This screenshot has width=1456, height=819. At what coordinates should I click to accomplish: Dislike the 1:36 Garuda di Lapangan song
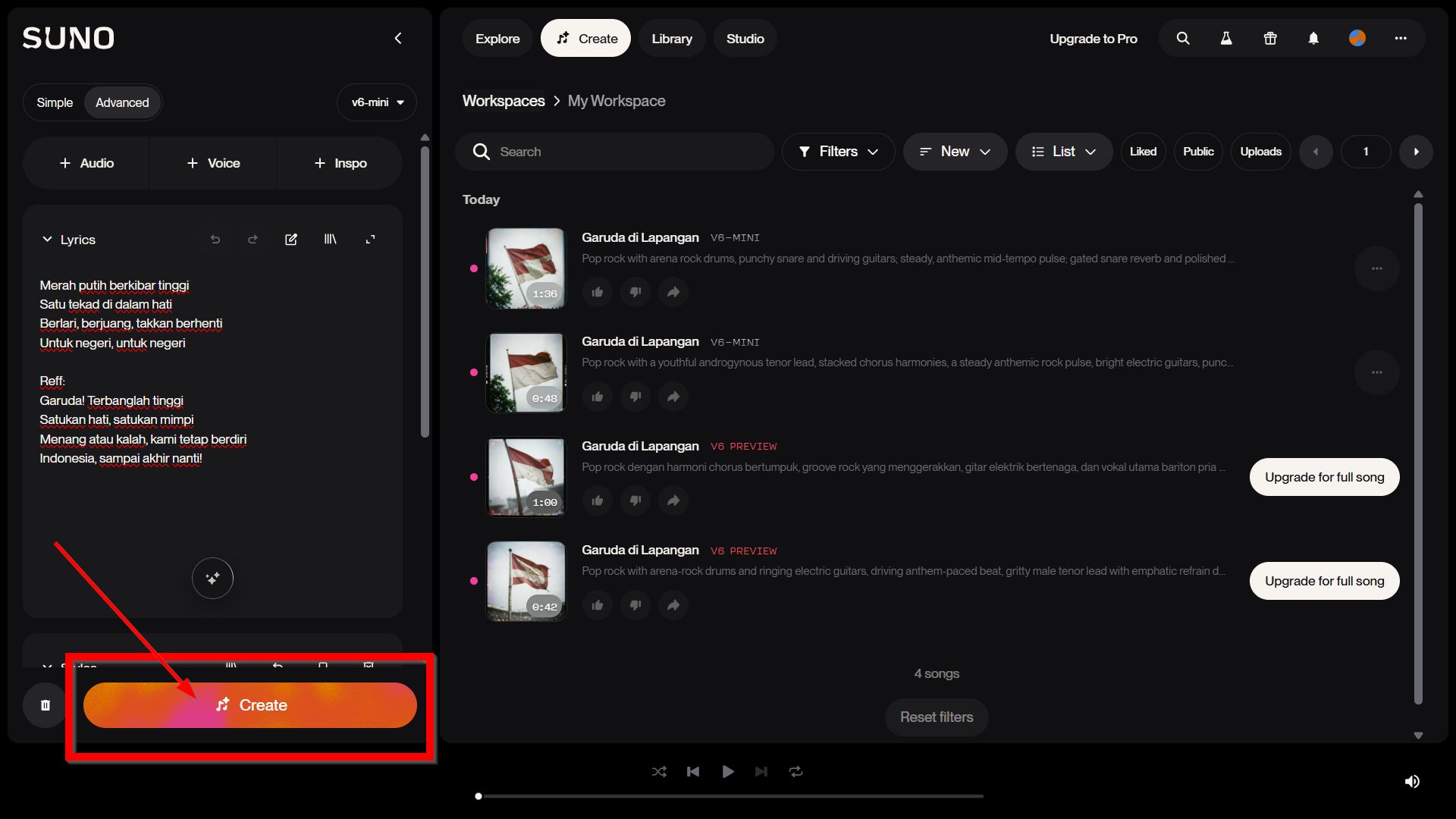pyautogui.click(x=635, y=292)
